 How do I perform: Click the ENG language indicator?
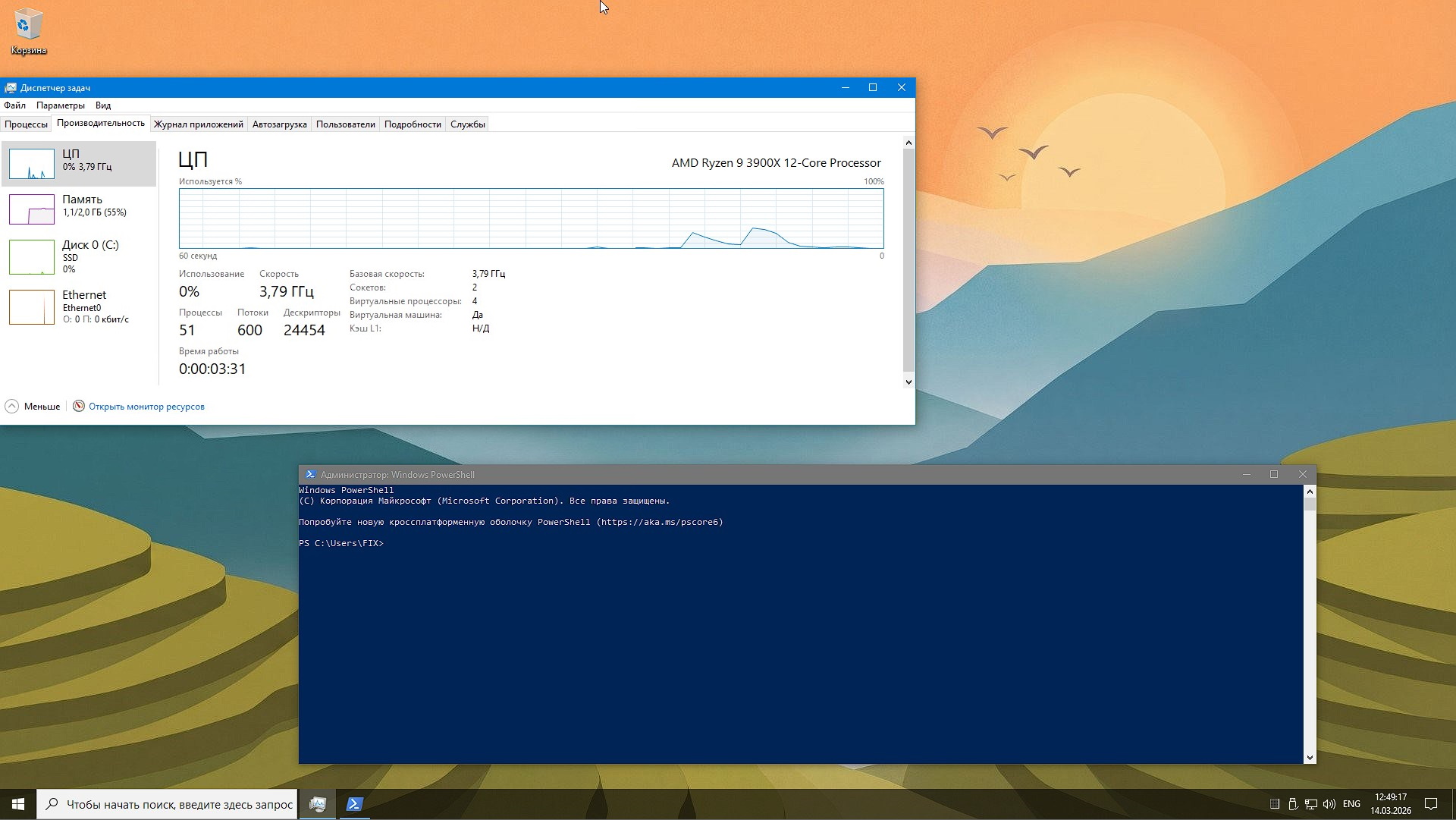click(x=1351, y=804)
